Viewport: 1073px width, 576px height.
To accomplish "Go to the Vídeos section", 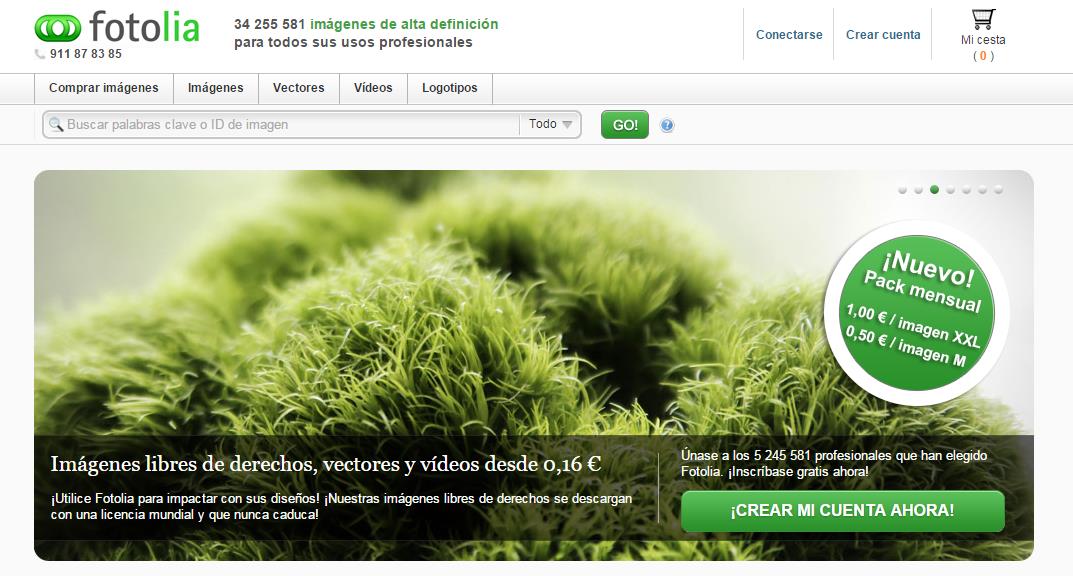I will click(x=373, y=88).
